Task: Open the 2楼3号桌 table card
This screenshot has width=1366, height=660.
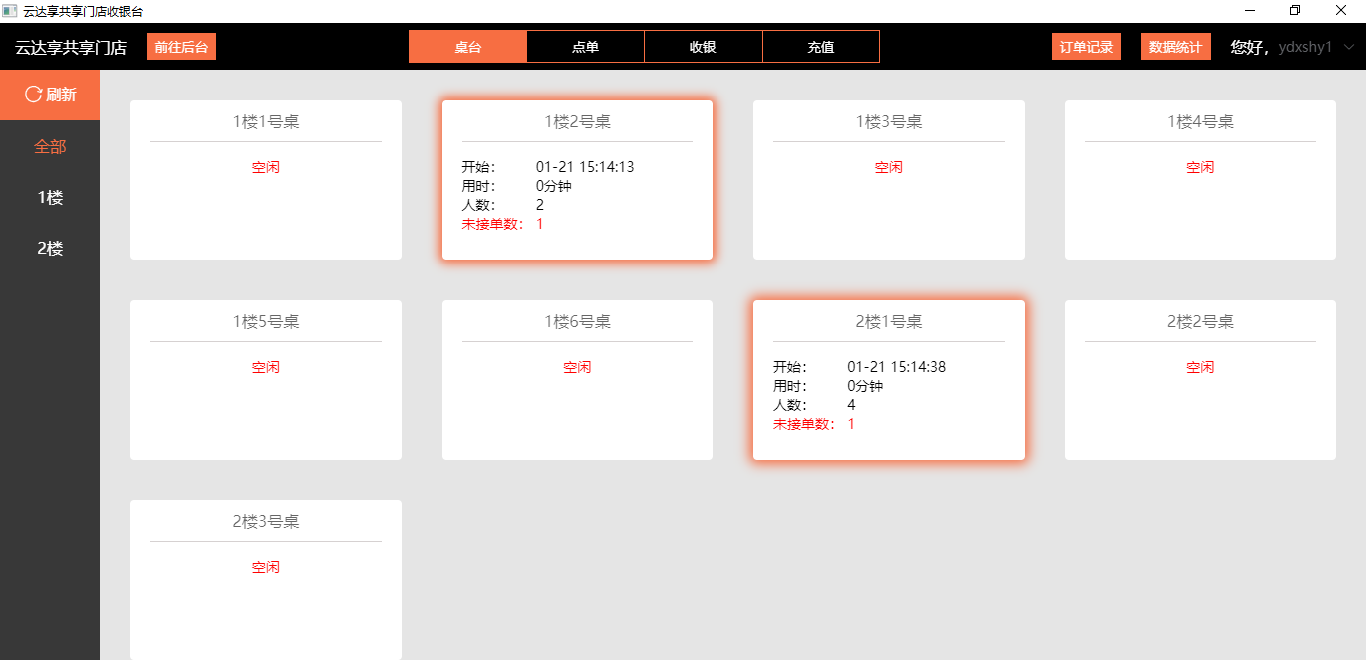Action: click(266, 580)
